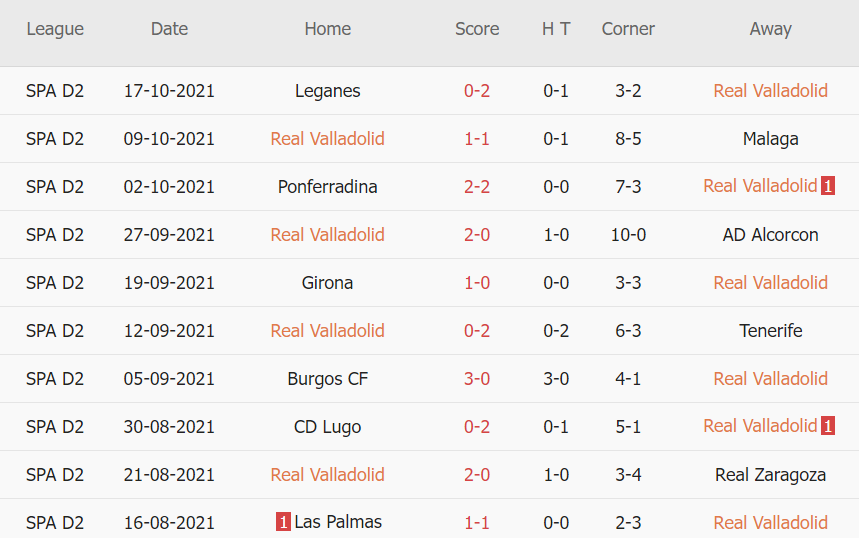Click the 3-0 score for Burgos CF match
859x538 pixels.
(x=477, y=379)
